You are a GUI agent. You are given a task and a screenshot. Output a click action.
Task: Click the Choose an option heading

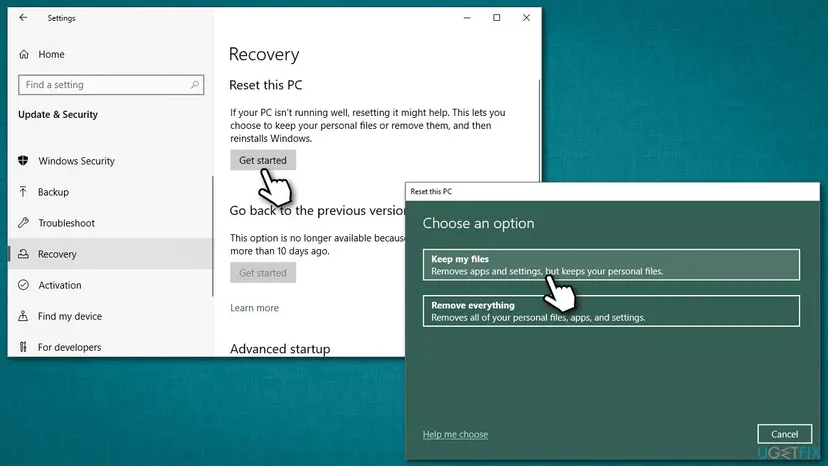[x=478, y=223]
